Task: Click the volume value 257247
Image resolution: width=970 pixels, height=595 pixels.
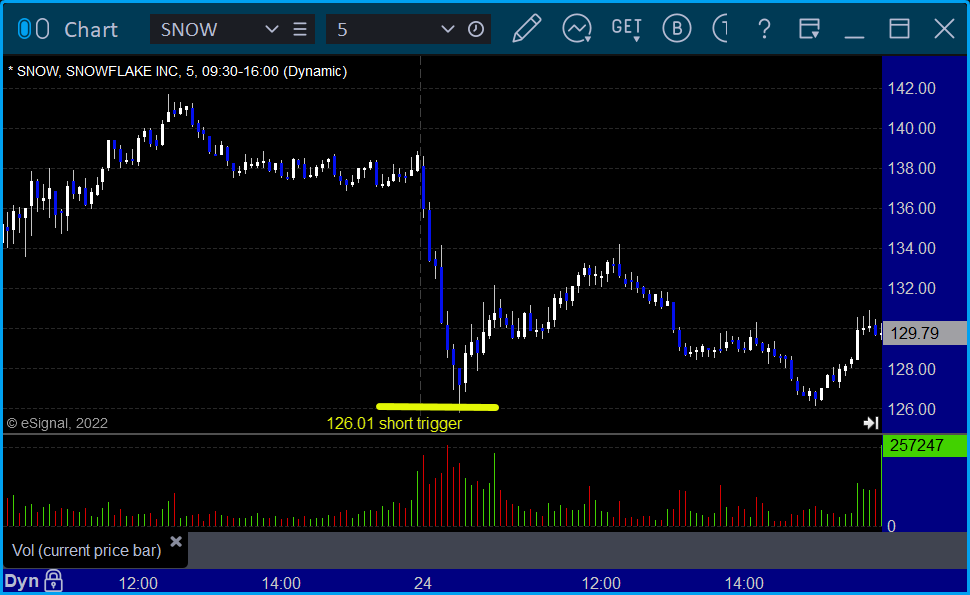Action: tap(925, 445)
